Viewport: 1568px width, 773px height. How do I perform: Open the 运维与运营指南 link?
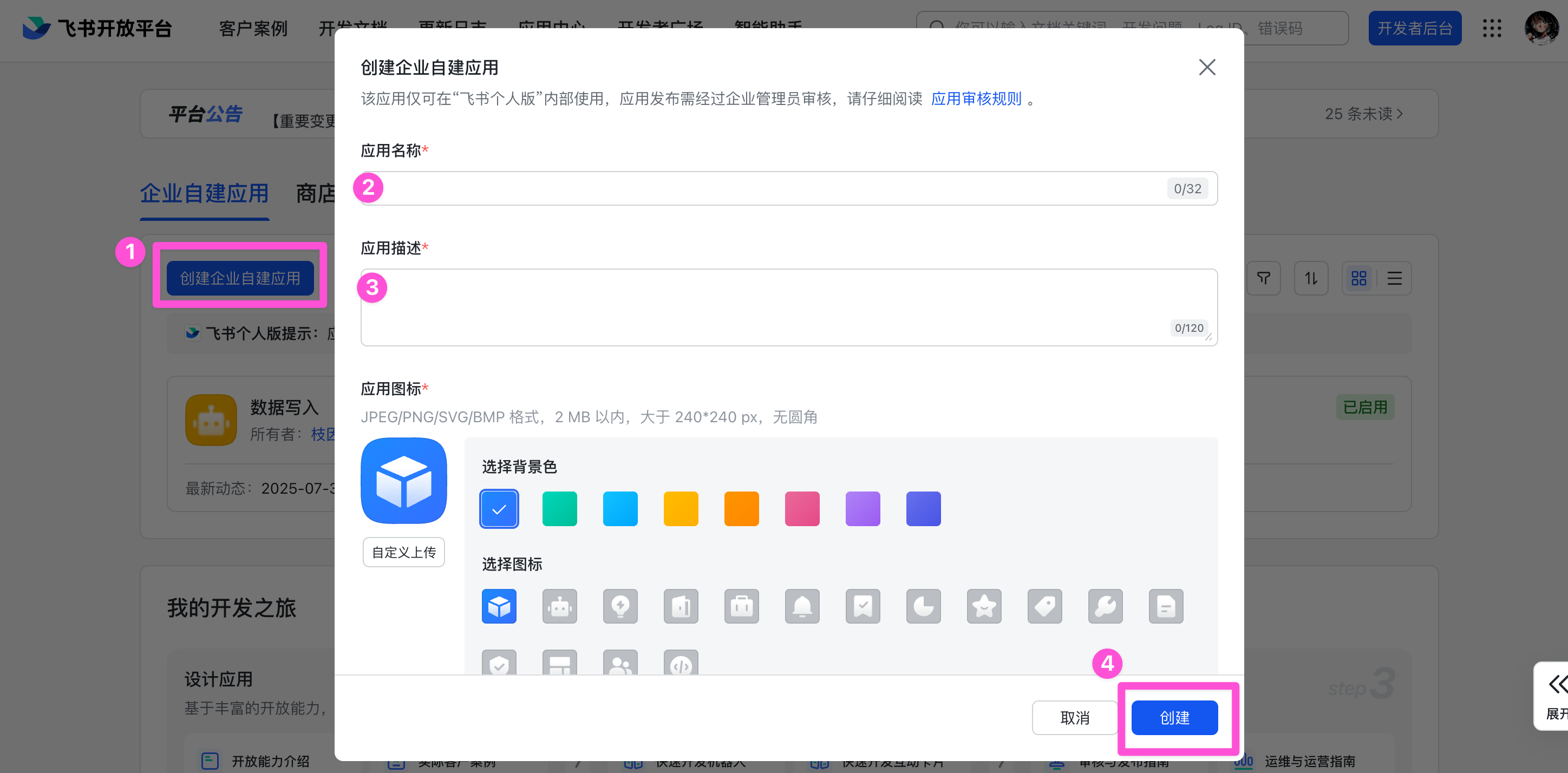click(1310, 761)
